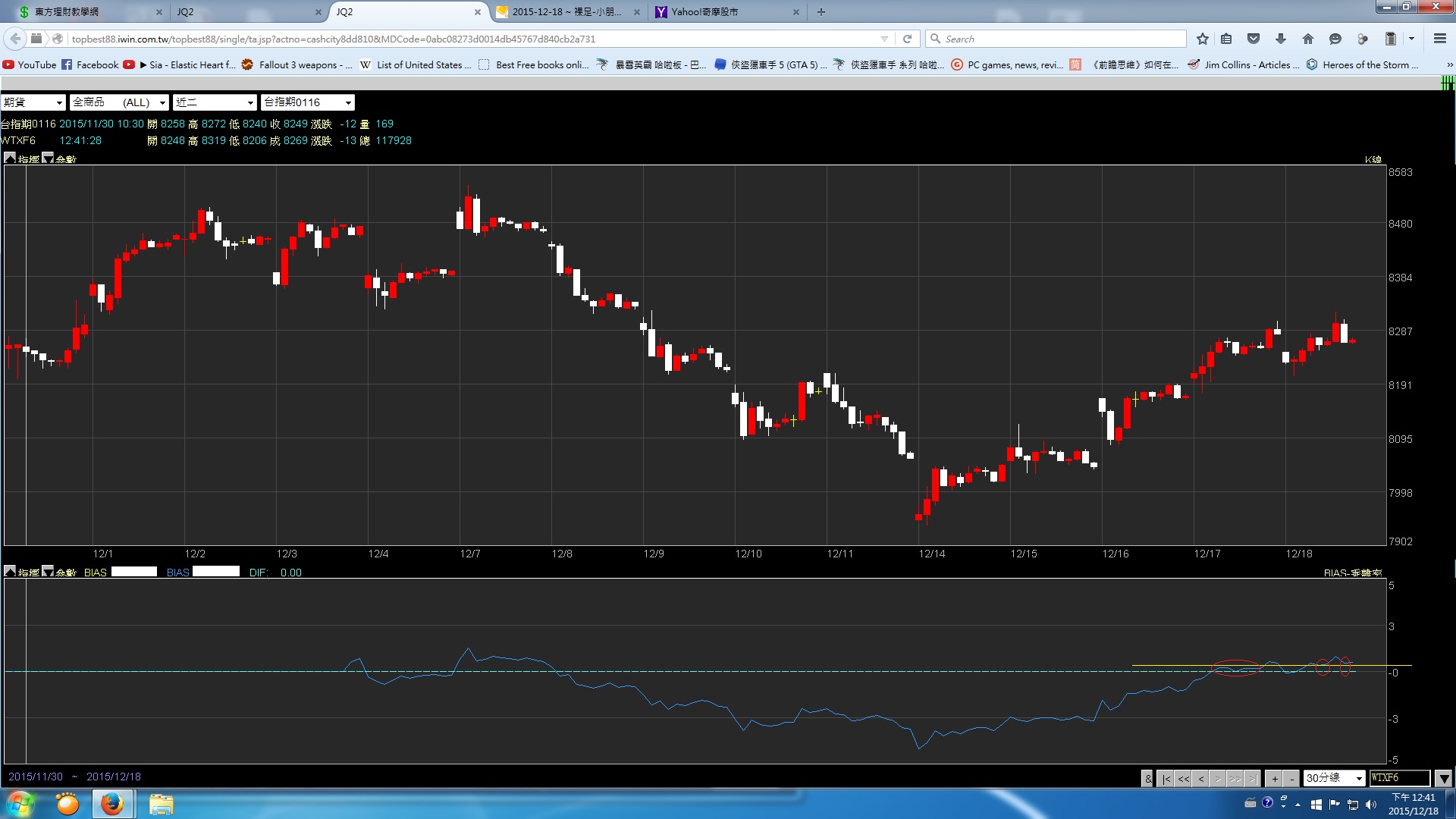The width and height of the screenshot is (1456, 819).
Task: Click the 12/14 date label on the axis
Action: tap(932, 554)
